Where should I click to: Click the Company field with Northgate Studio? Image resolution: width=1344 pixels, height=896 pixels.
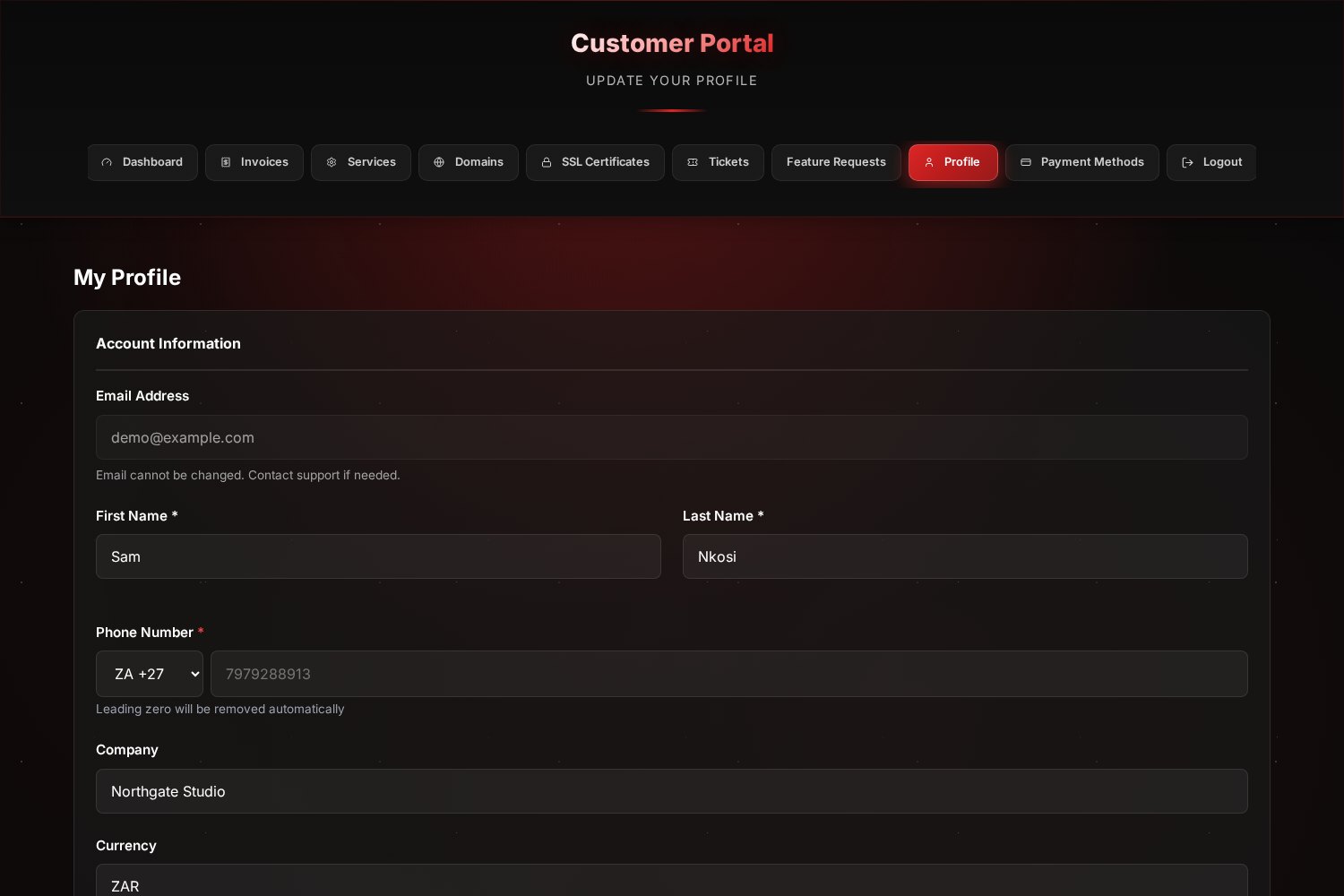coord(672,791)
